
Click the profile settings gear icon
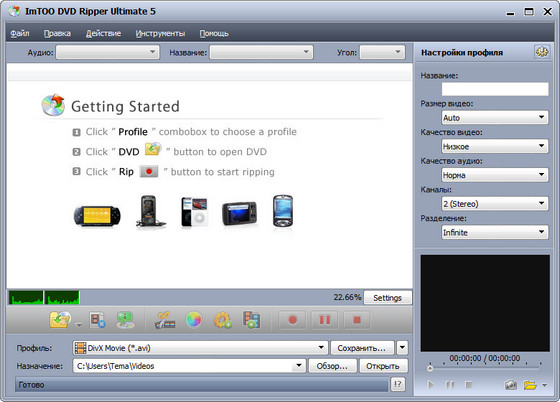(x=542, y=52)
